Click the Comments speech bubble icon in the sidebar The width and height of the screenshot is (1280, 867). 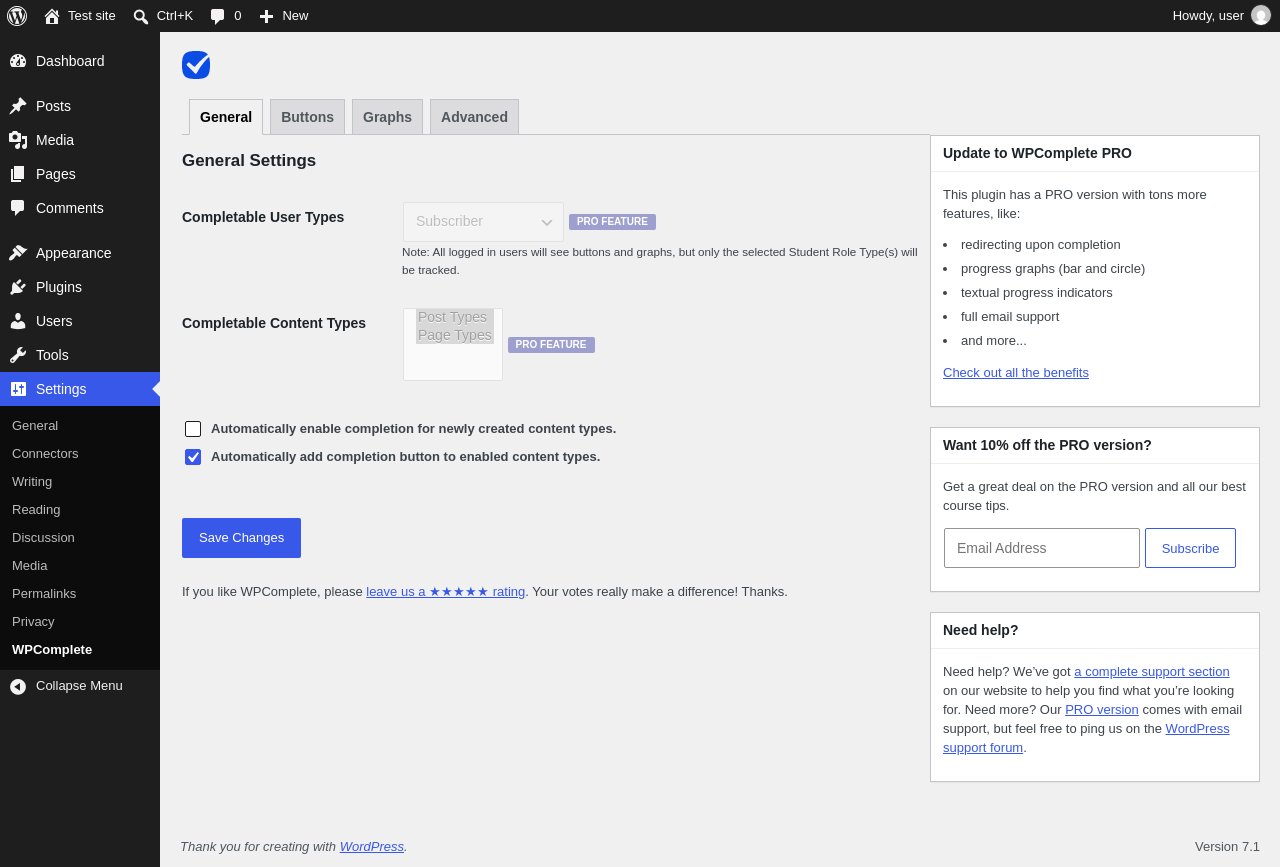pyautogui.click(x=18, y=208)
